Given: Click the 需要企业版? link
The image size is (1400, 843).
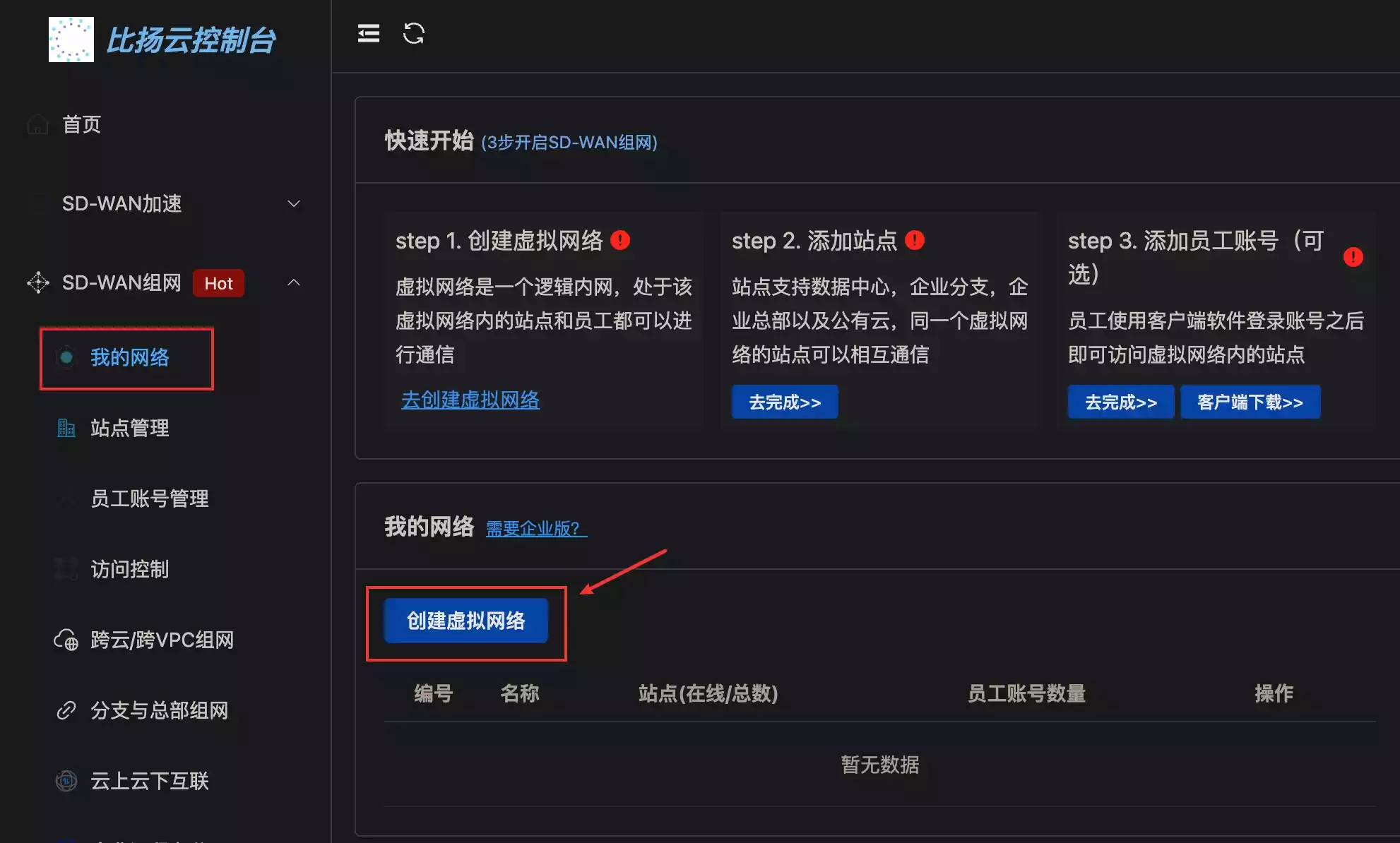Looking at the screenshot, I should point(535,528).
